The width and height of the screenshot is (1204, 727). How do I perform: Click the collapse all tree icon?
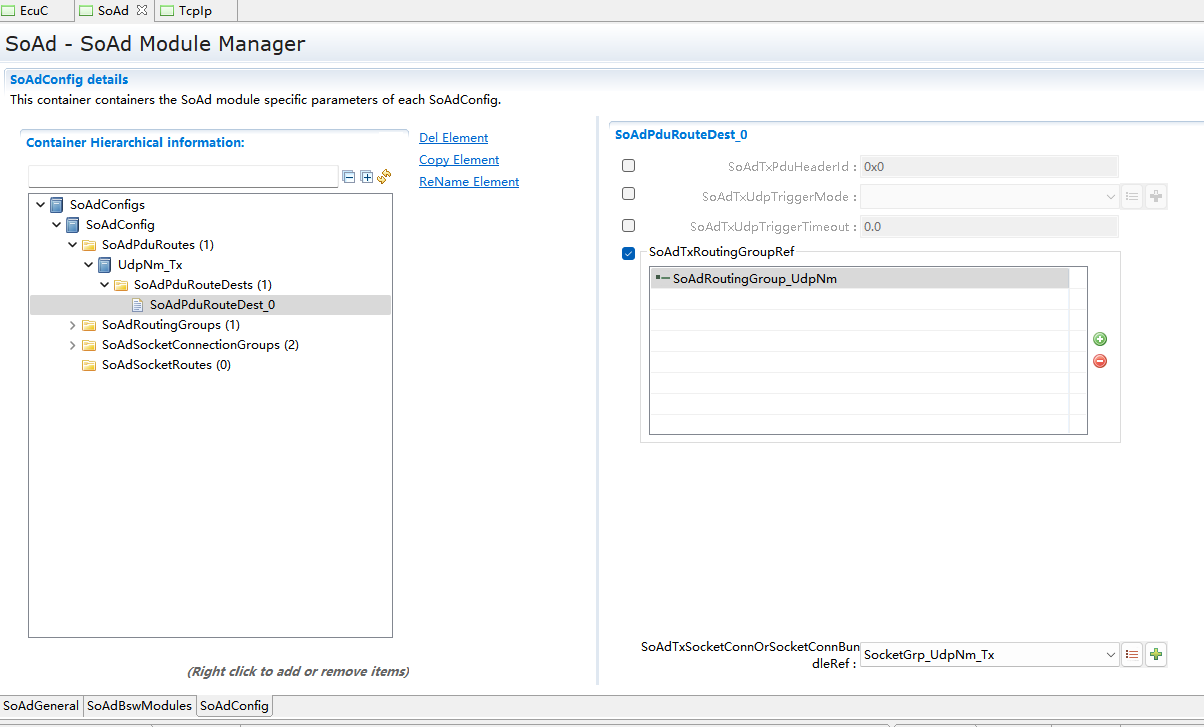[349, 177]
